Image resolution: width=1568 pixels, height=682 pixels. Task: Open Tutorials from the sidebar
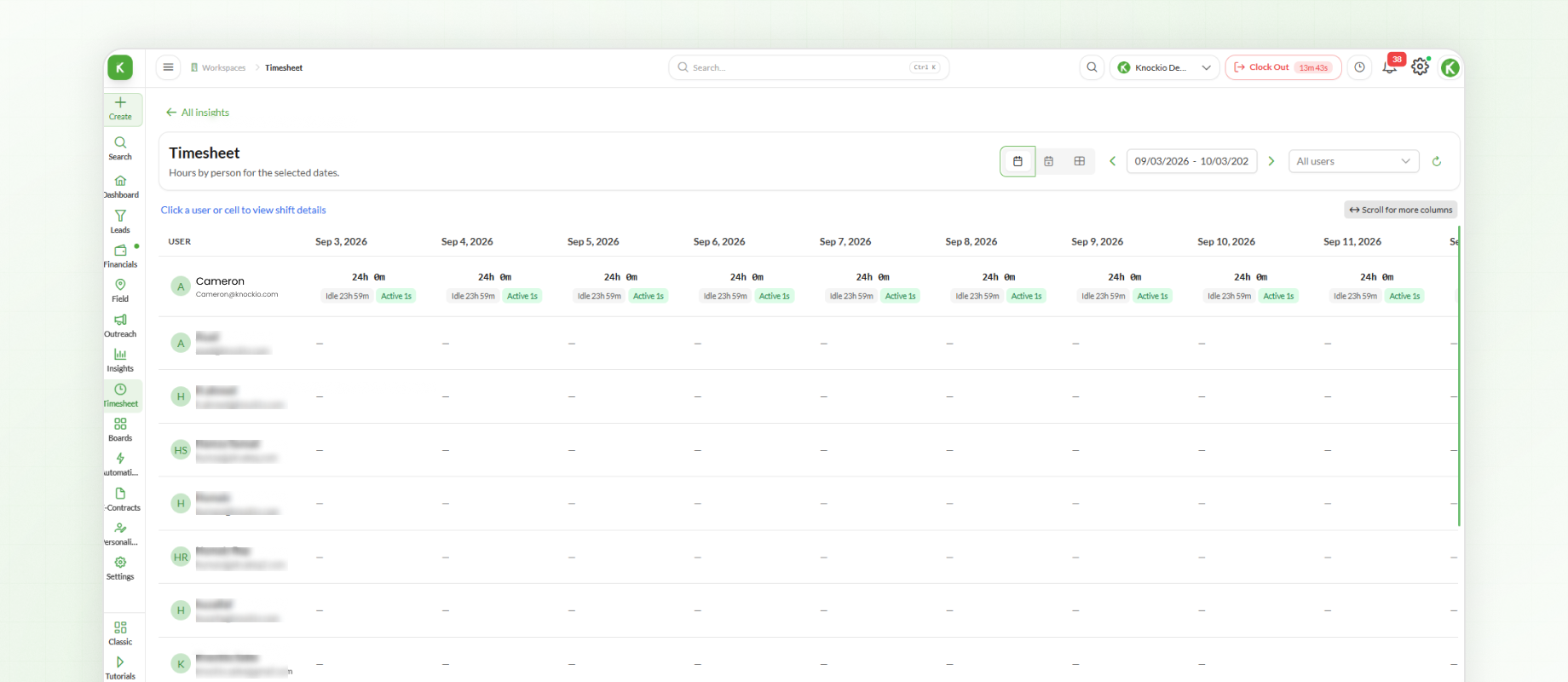pos(120,668)
